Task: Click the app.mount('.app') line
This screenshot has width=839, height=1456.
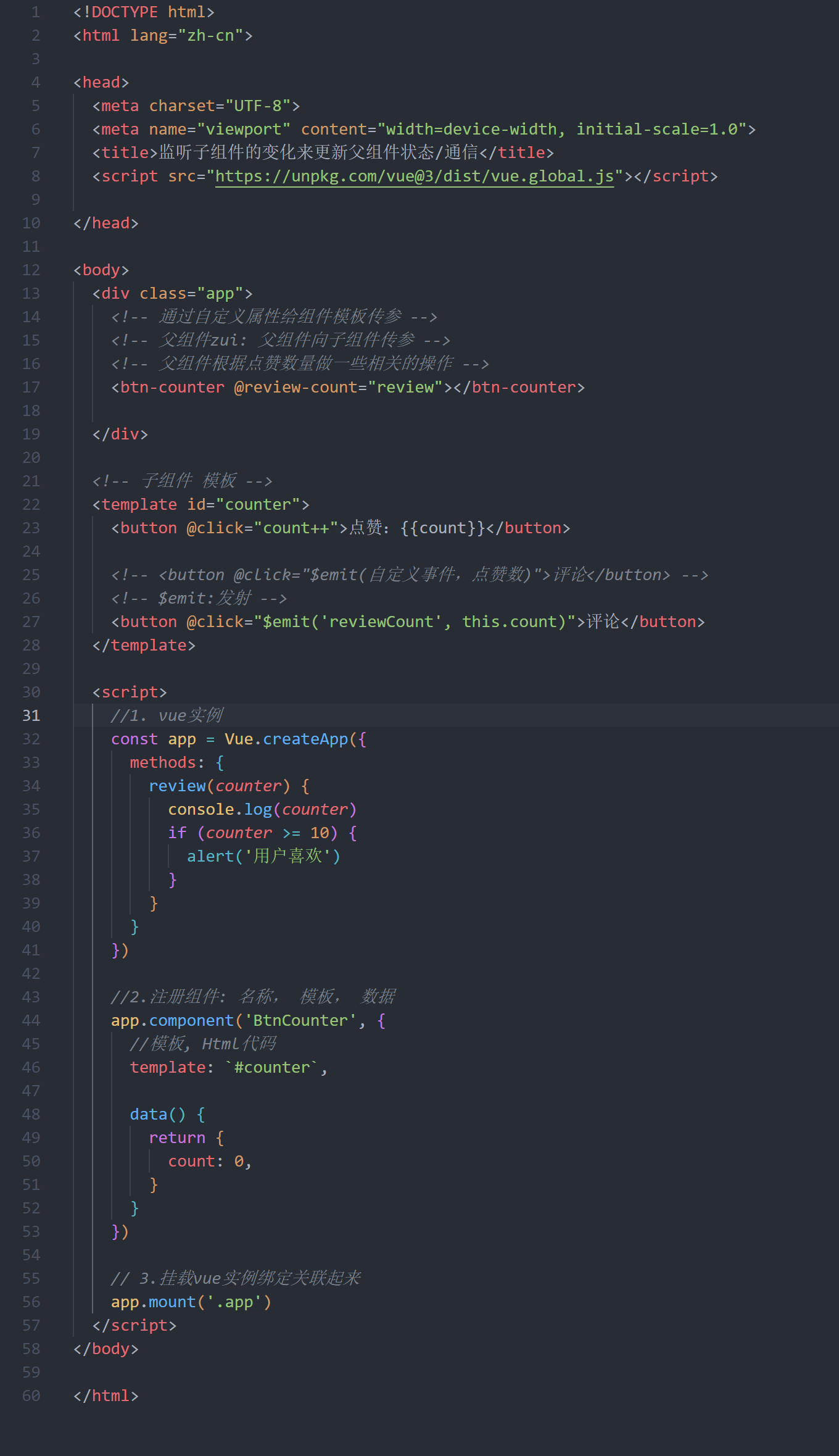Action: tap(191, 1302)
